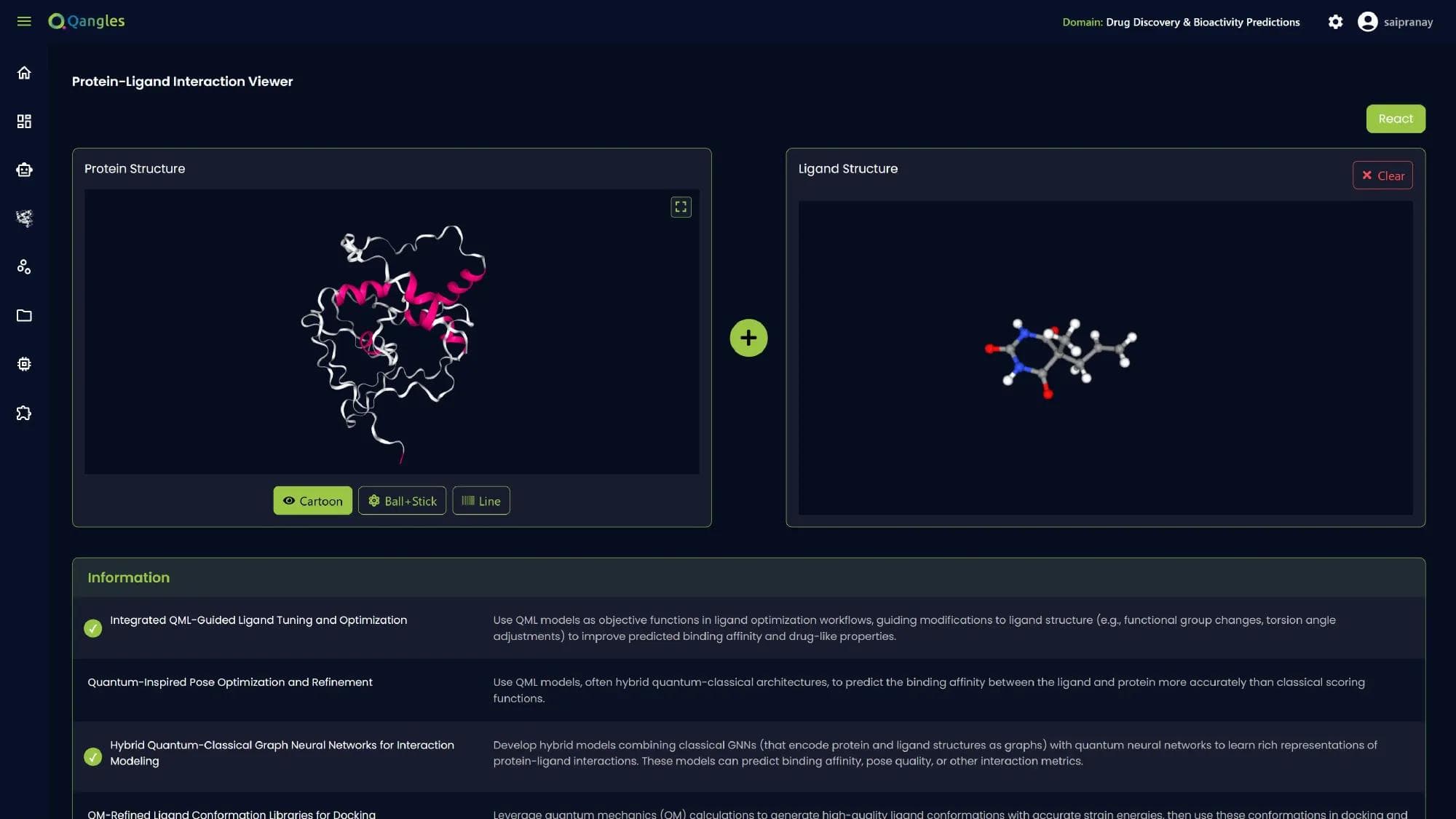Open the hamburger navigation menu
The width and height of the screenshot is (1456, 819).
tap(24, 21)
